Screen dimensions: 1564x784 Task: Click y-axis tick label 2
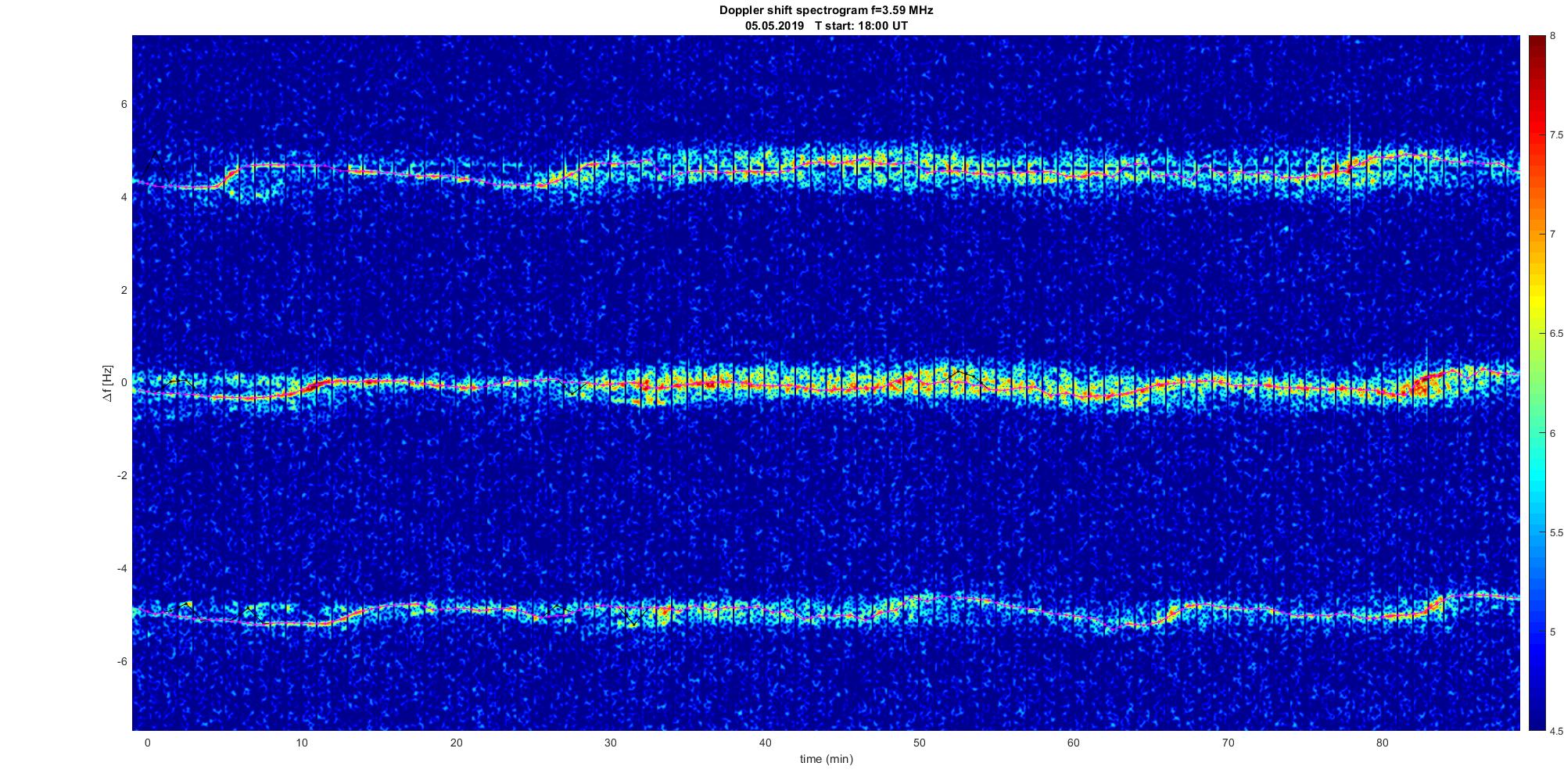click(x=124, y=290)
